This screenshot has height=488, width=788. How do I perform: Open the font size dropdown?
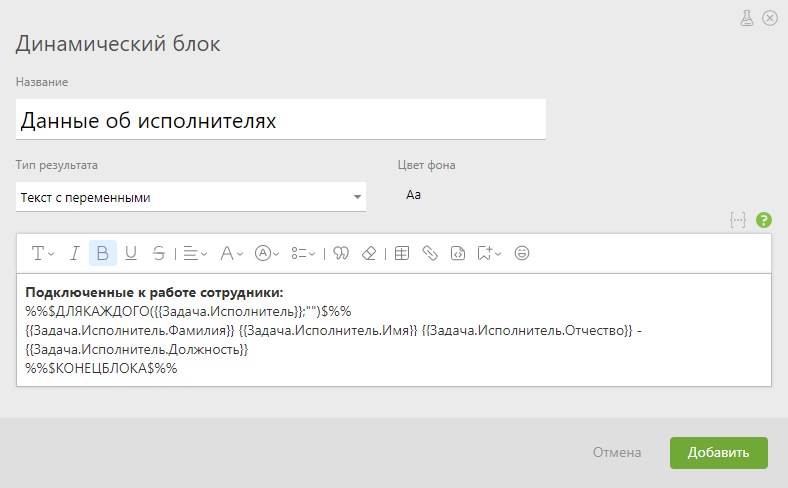click(231, 253)
